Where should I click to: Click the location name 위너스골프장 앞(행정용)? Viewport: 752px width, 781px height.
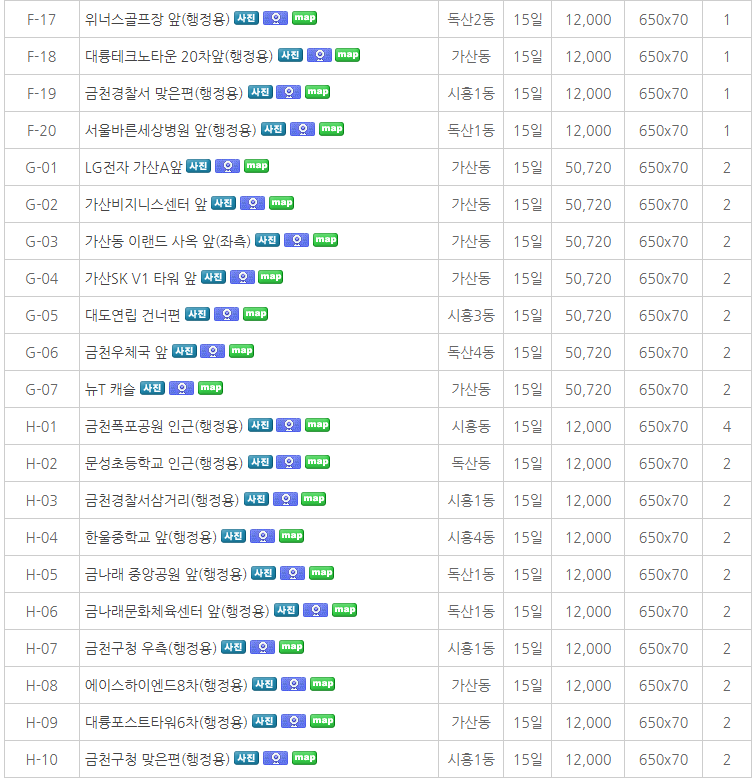pos(157,19)
